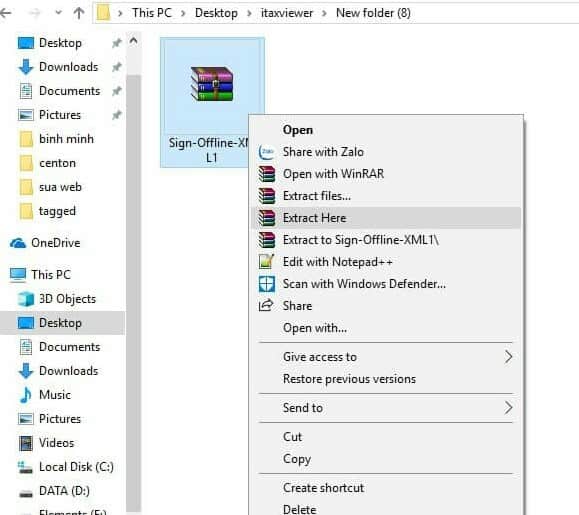Open pinned Downloads in Quick access
The image size is (579, 515).
point(58,67)
